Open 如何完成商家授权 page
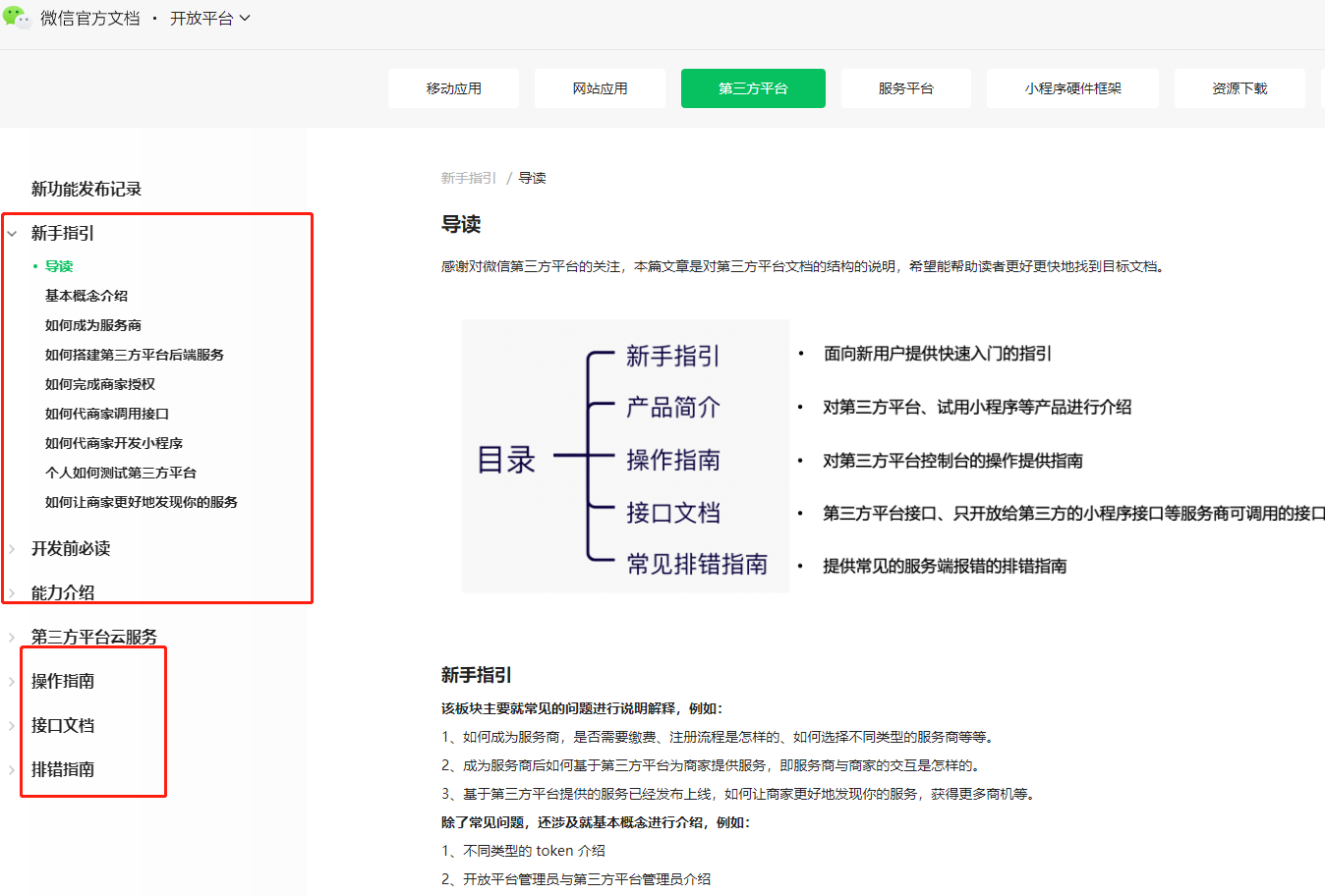Viewport: 1325px width, 896px height. pyautogui.click(x=100, y=384)
